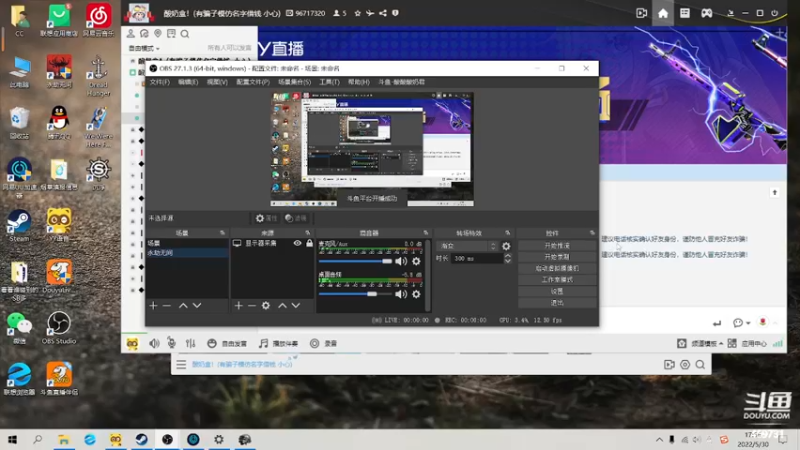Click the Exit button in OBS controls

(557, 303)
